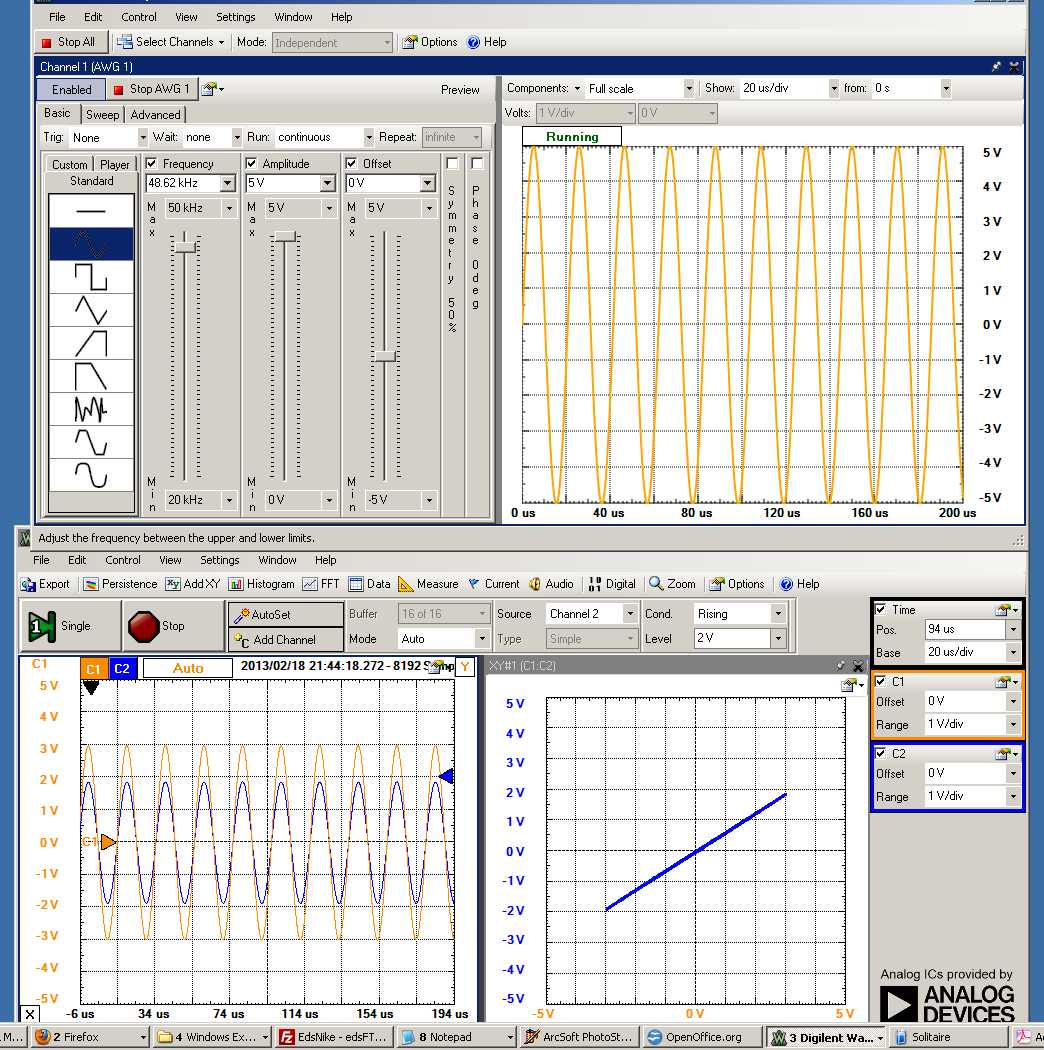Image resolution: width=1044 pixels, height=1050 pixels.
Task: Open the Source Channel 2 dropdown
Action: (x=629, y=614)
